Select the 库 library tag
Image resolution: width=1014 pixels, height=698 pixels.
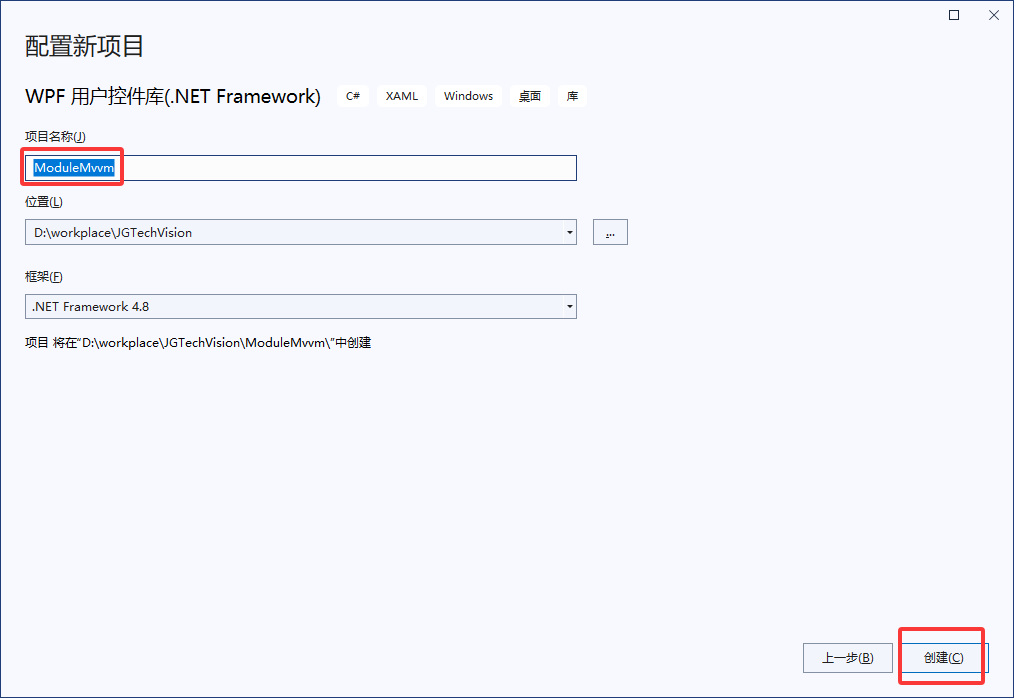click(x=571, y=95)
